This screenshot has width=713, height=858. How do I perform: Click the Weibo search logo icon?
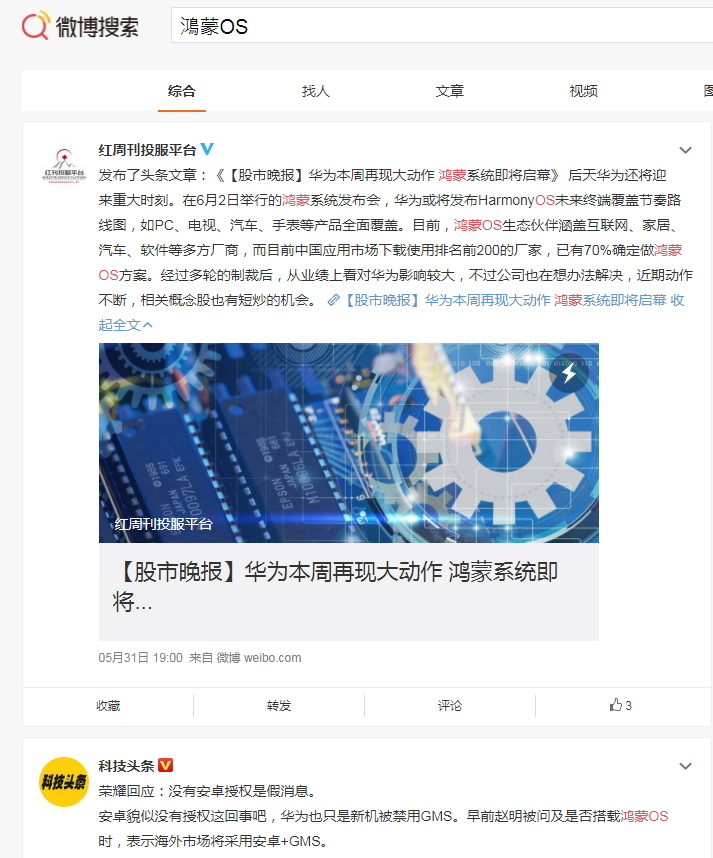36,26
